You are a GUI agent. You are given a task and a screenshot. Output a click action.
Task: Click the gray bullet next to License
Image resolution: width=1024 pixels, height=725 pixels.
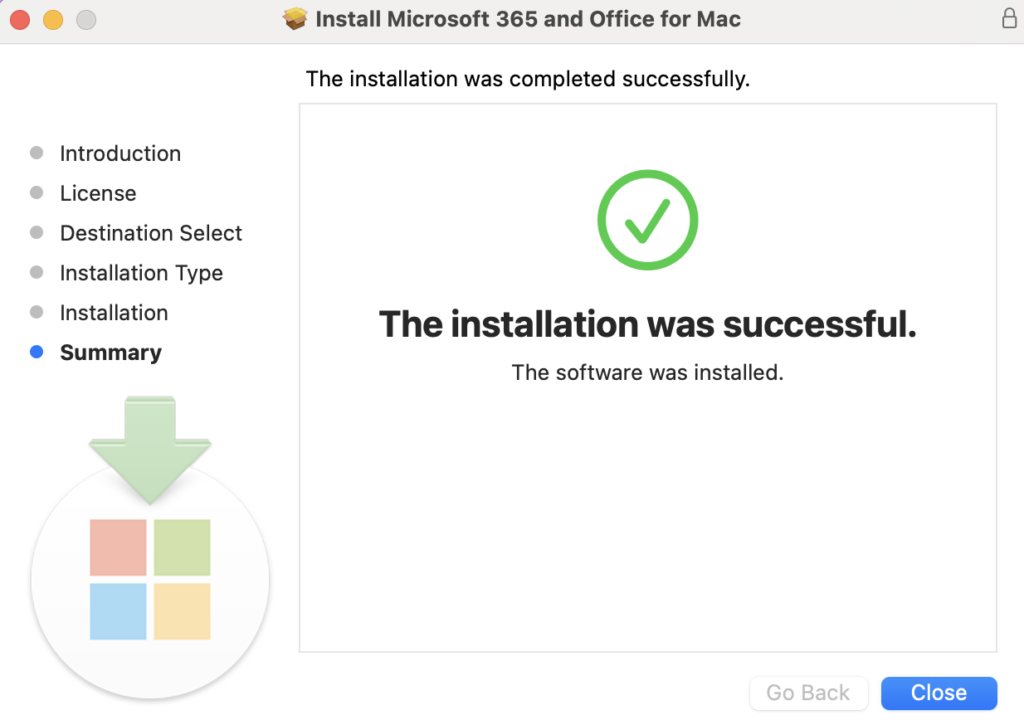click(37, 192)
